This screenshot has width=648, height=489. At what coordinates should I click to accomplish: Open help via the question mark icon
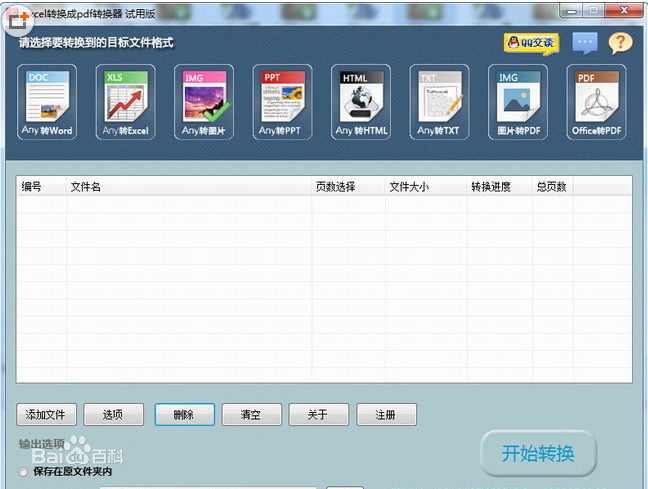pos(621,43)
